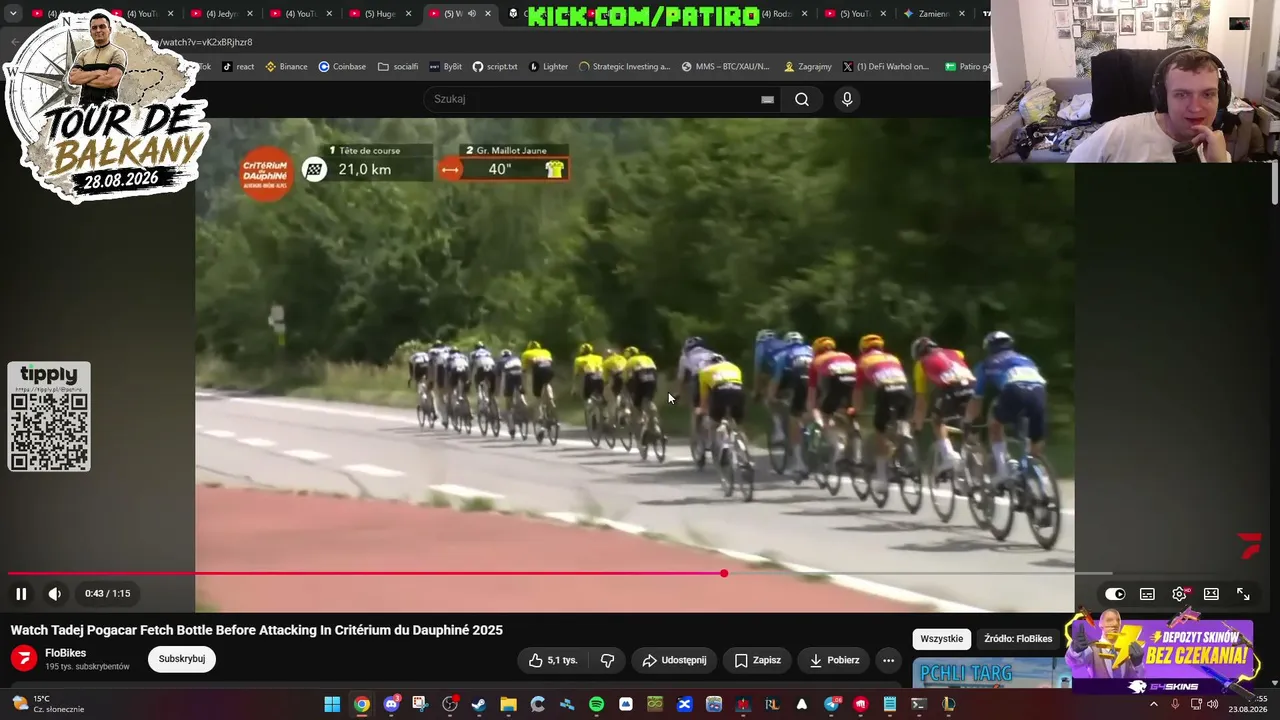
Task: Open the FloBikes channel avatar
Action: click(x=24, y=659)
